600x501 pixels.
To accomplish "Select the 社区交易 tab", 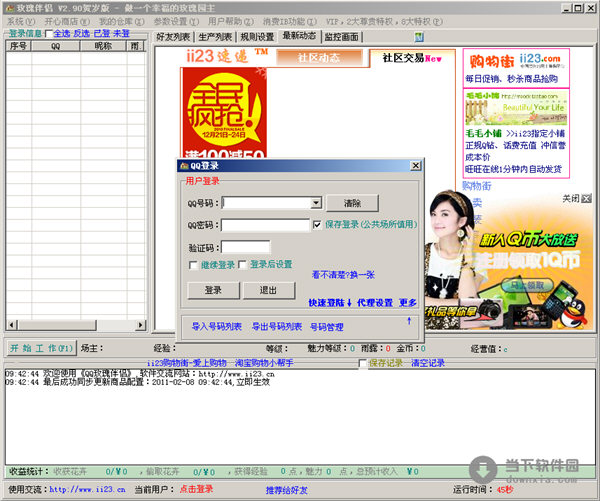I will [412, 58].
